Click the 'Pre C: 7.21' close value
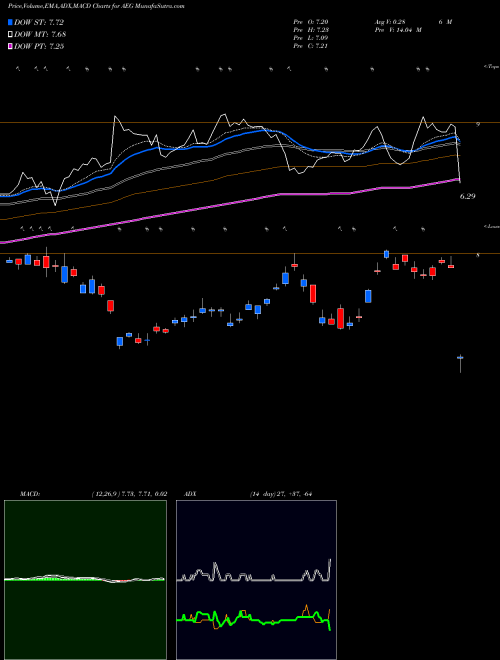The height and width of the screenshot is (660, 500). point(311,46)
